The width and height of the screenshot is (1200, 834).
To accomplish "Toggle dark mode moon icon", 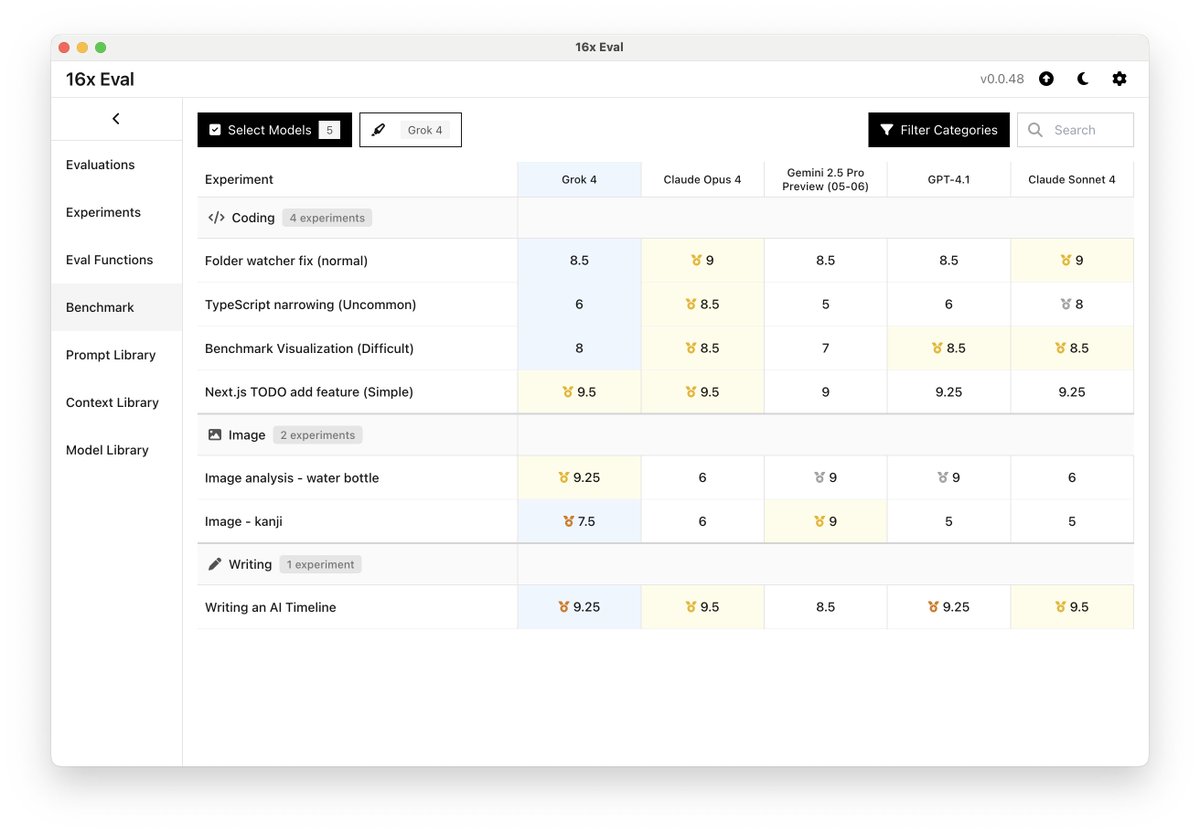I will click(x=1083, y=79).
